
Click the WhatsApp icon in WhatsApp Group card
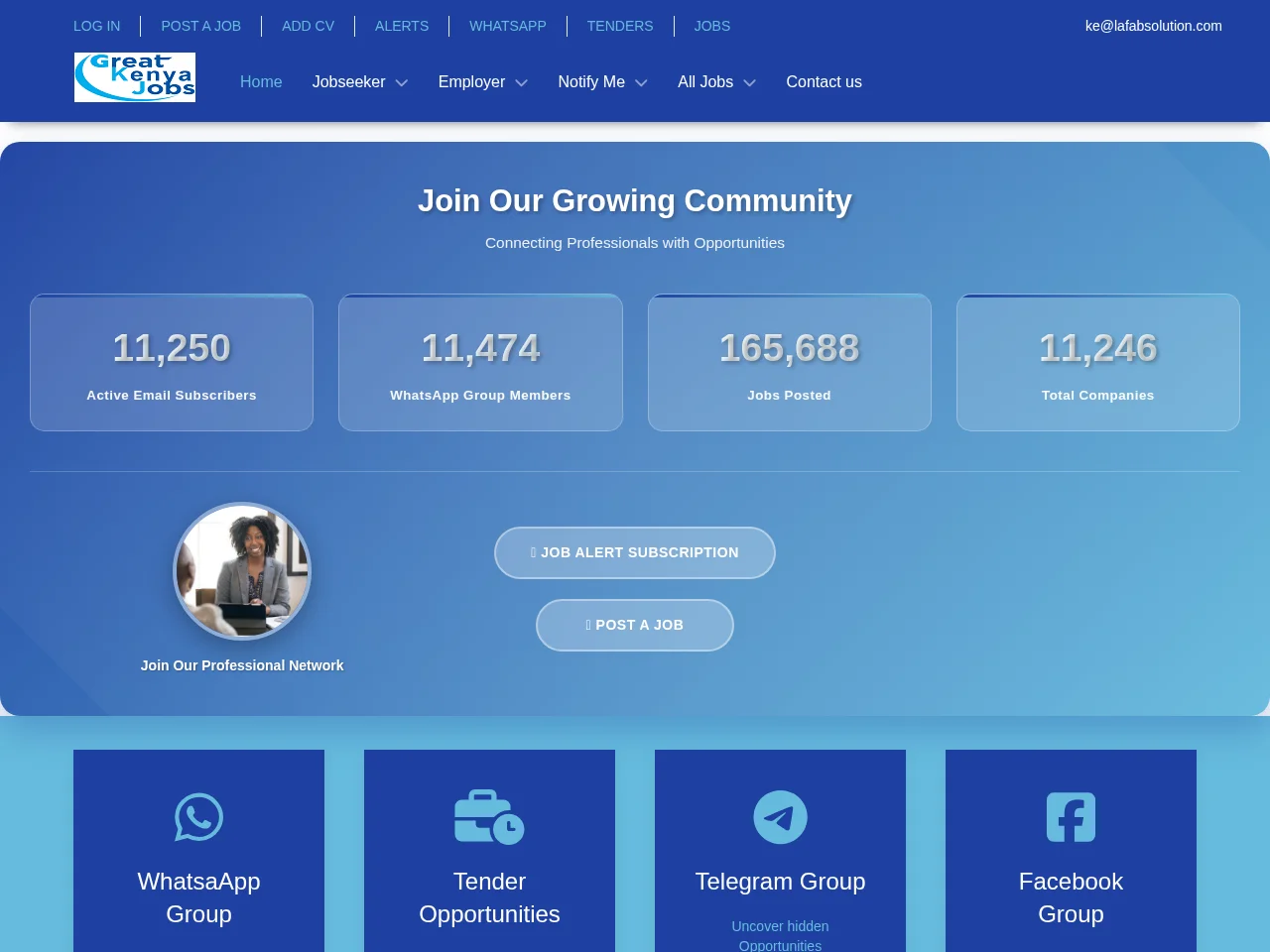198,817
